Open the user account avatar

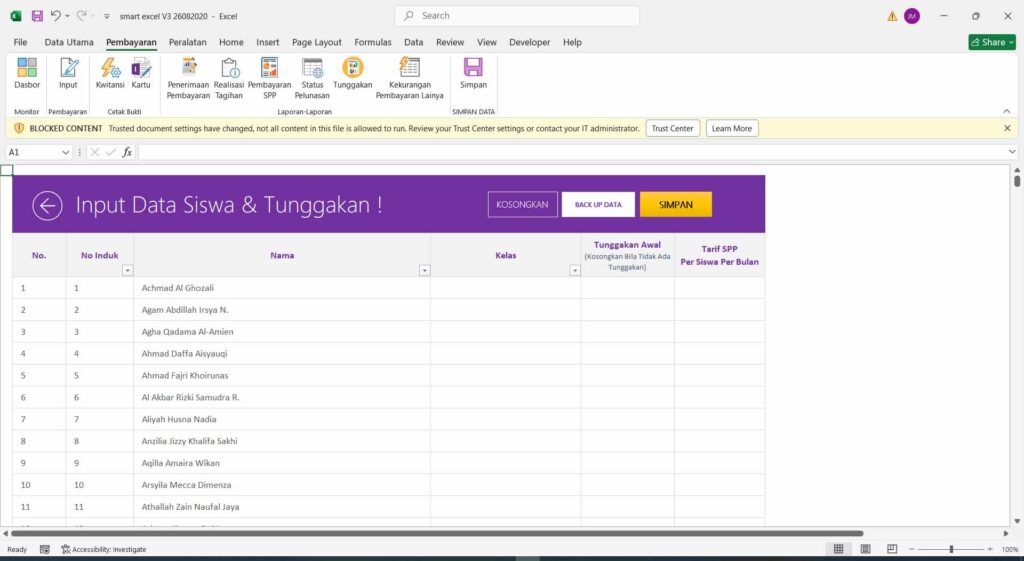[912, 16]
